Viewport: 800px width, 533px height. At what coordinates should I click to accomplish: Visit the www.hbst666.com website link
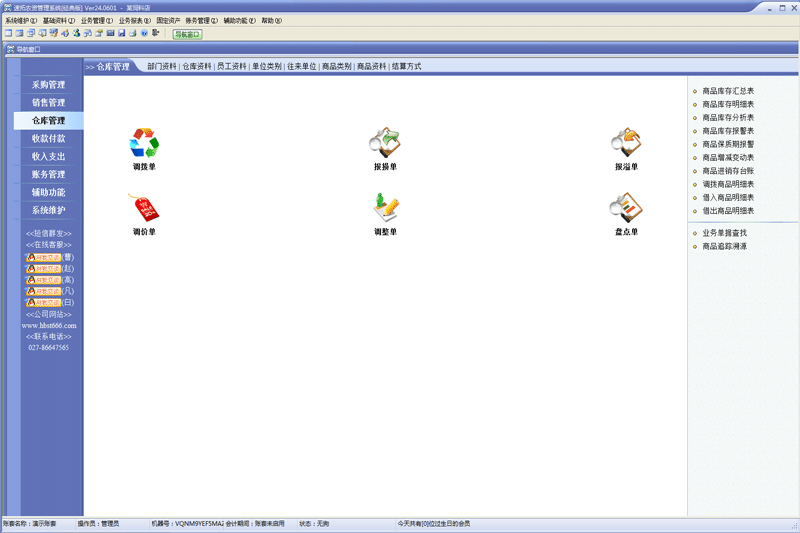48,325
